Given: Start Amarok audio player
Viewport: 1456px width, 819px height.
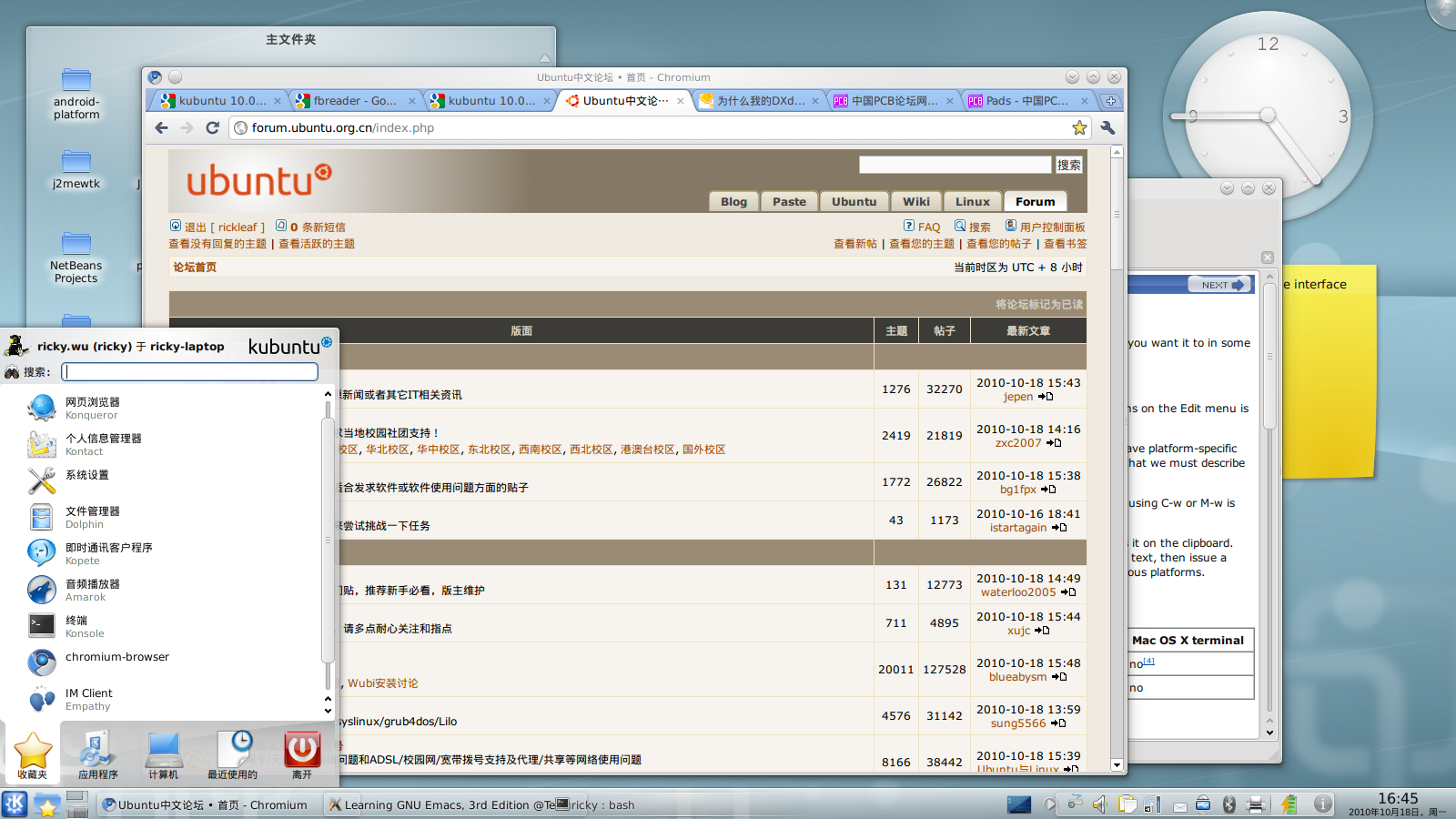Looking at the screenshot, I should pyautogui.click(x=41, y=590).
